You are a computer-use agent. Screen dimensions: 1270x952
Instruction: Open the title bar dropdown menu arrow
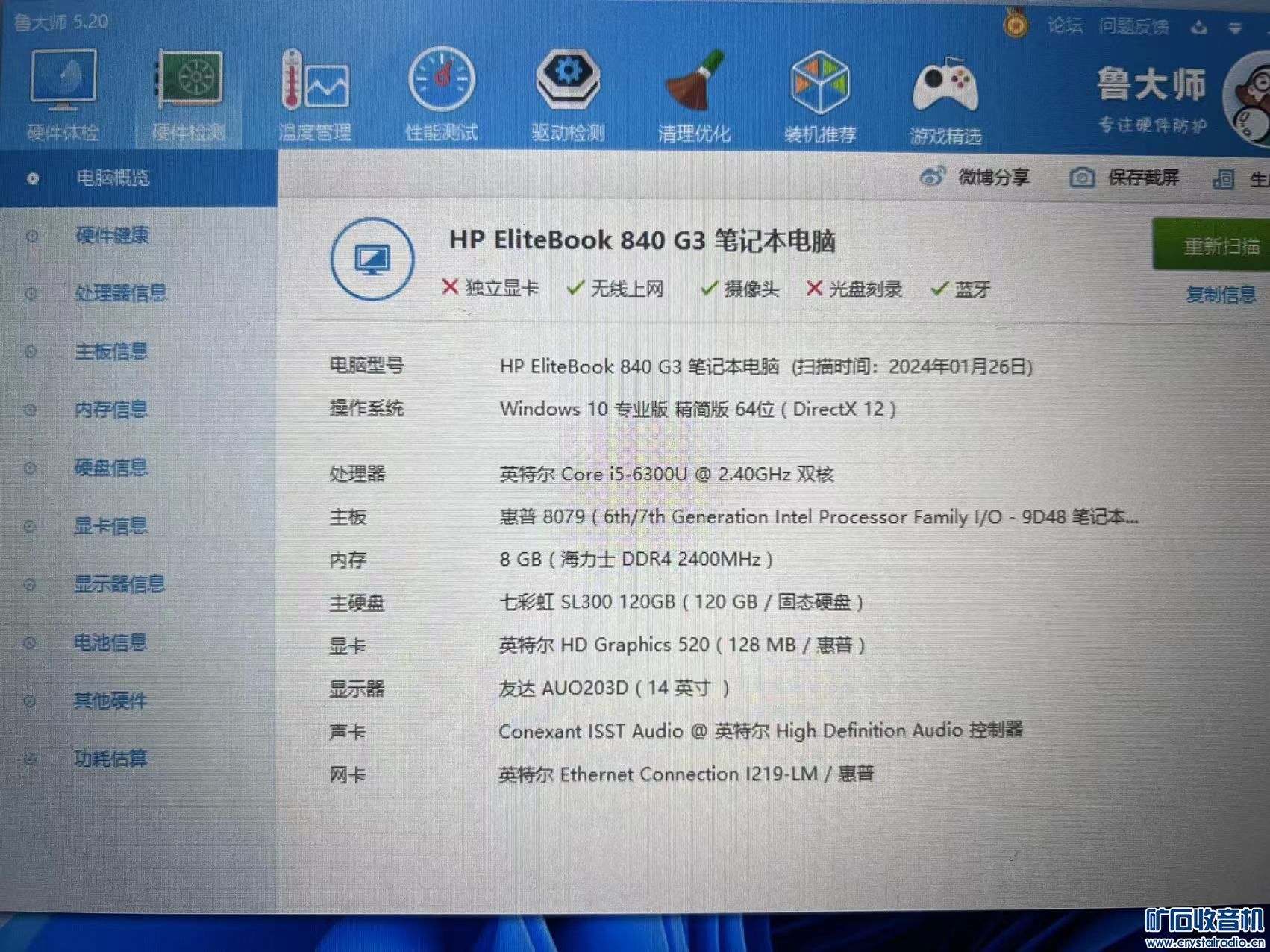click(x=1235, y=28)
